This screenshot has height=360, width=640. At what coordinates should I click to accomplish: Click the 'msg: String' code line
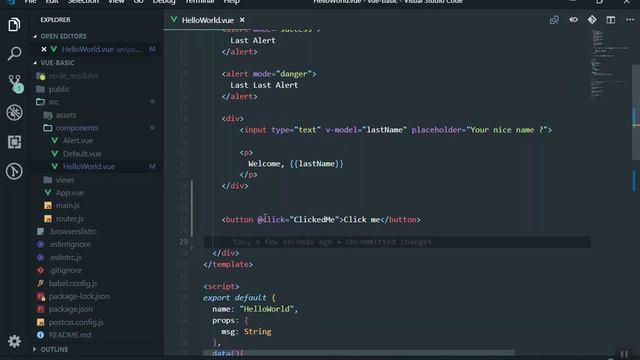pos(246,331)
